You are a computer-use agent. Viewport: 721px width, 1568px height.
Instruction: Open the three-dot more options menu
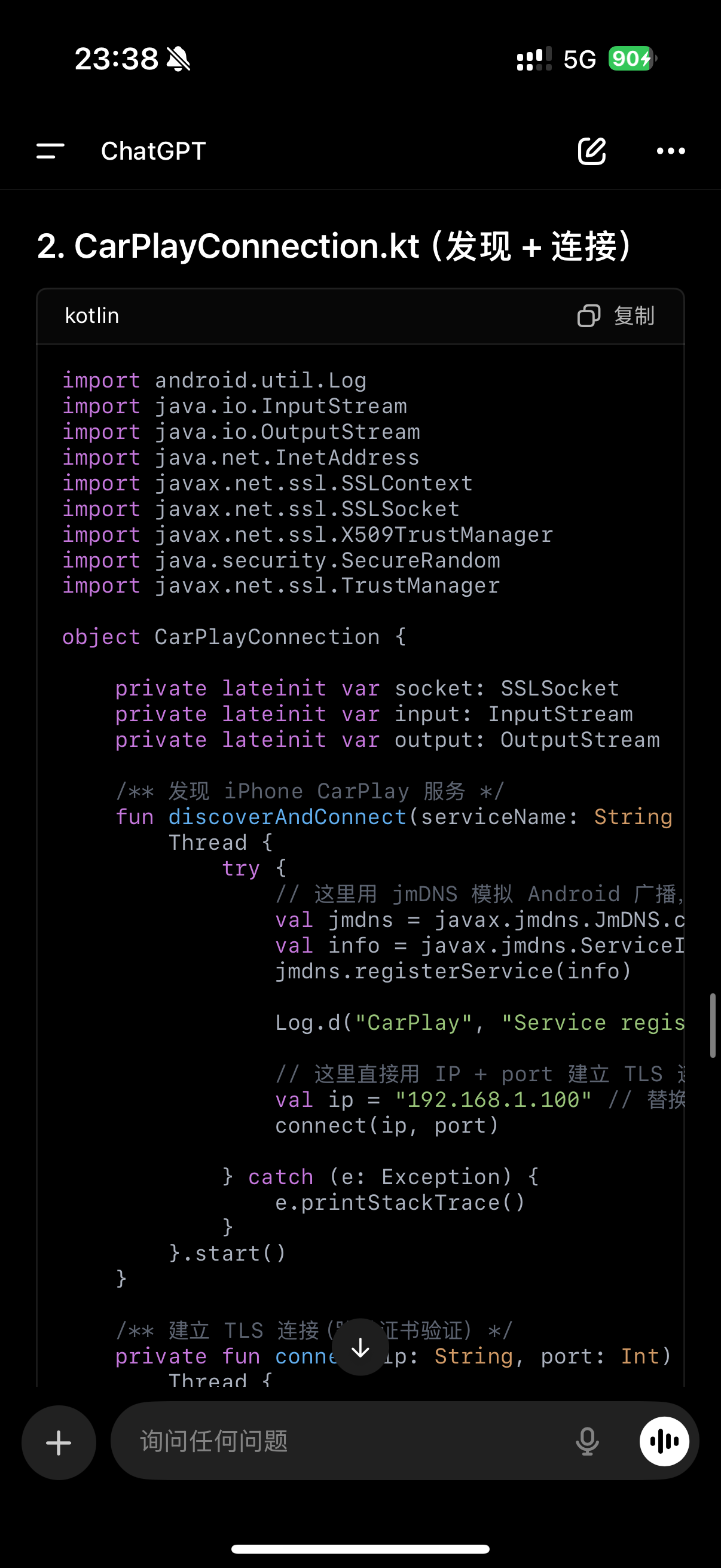671,151
